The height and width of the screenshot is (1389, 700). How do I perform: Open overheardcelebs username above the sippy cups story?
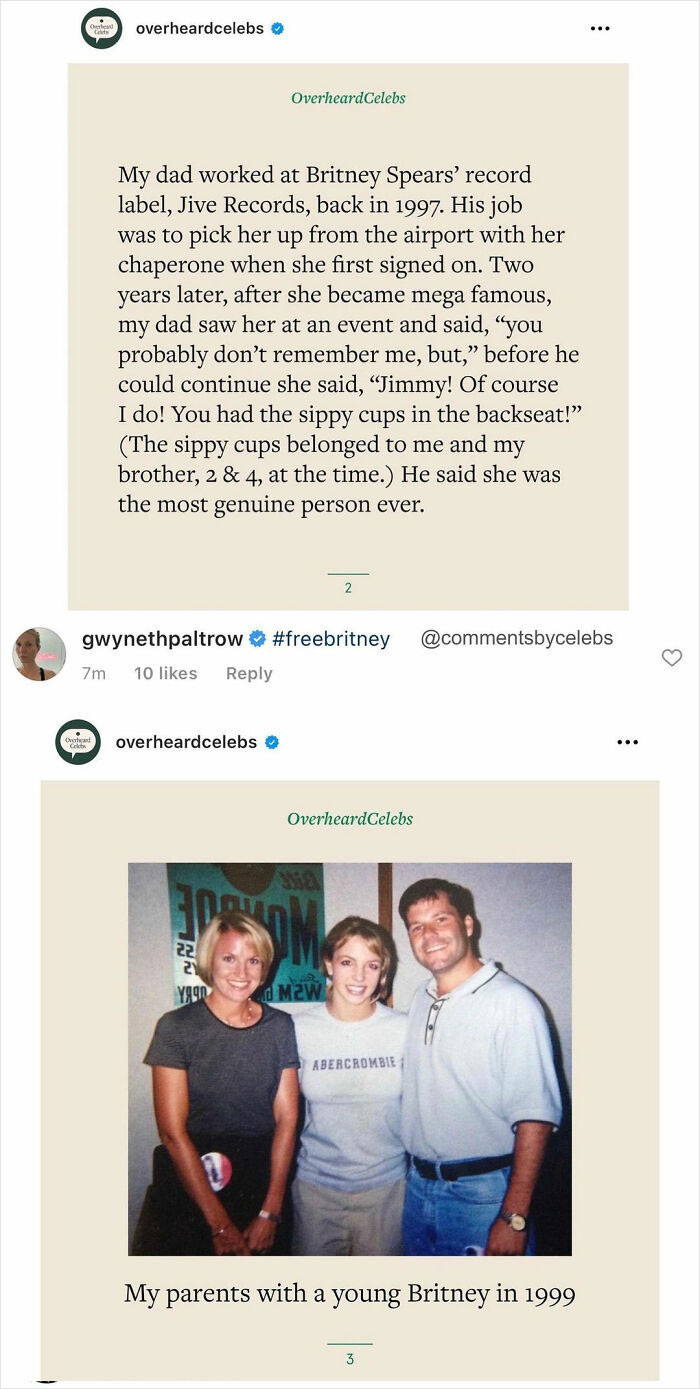(200, 29)
